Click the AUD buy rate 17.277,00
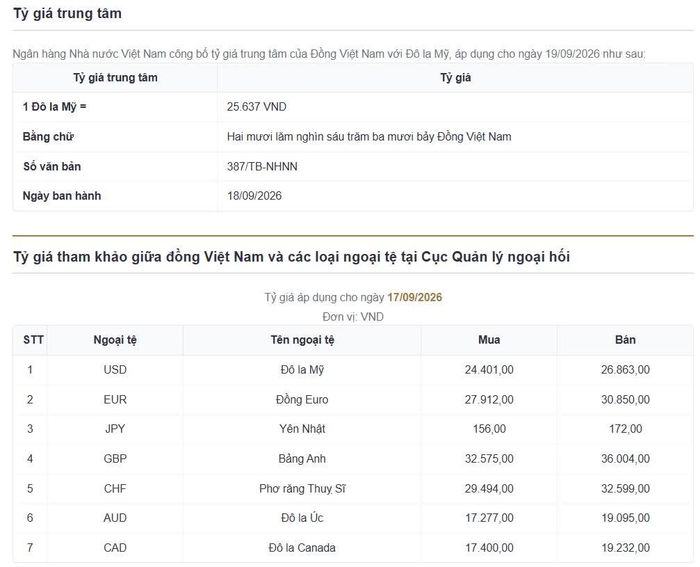 click(489, 518)
